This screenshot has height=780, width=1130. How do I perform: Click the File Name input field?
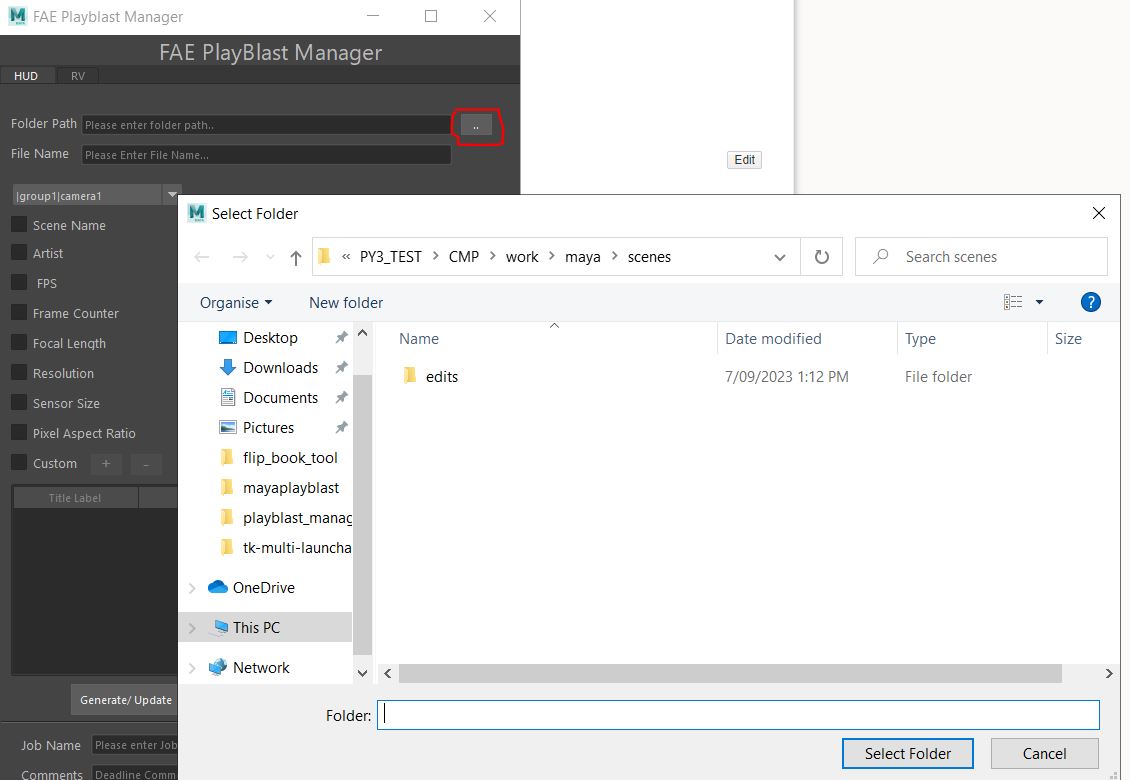pos(266,155)
